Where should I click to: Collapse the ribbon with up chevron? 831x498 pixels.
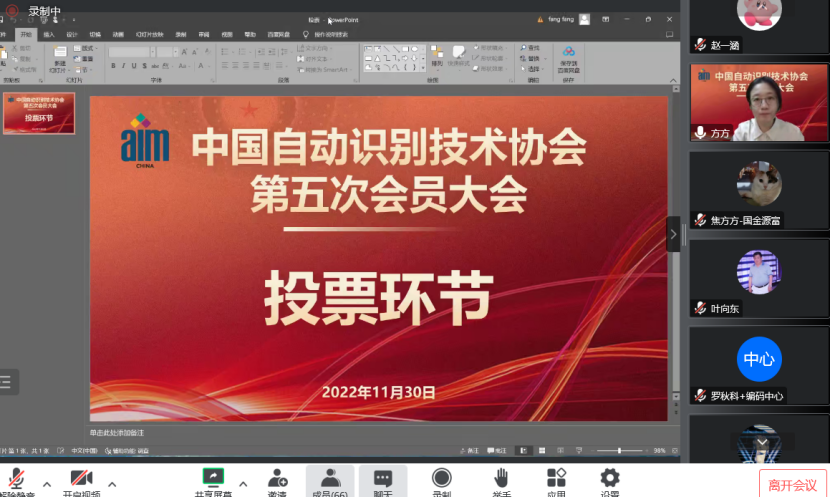673,80
